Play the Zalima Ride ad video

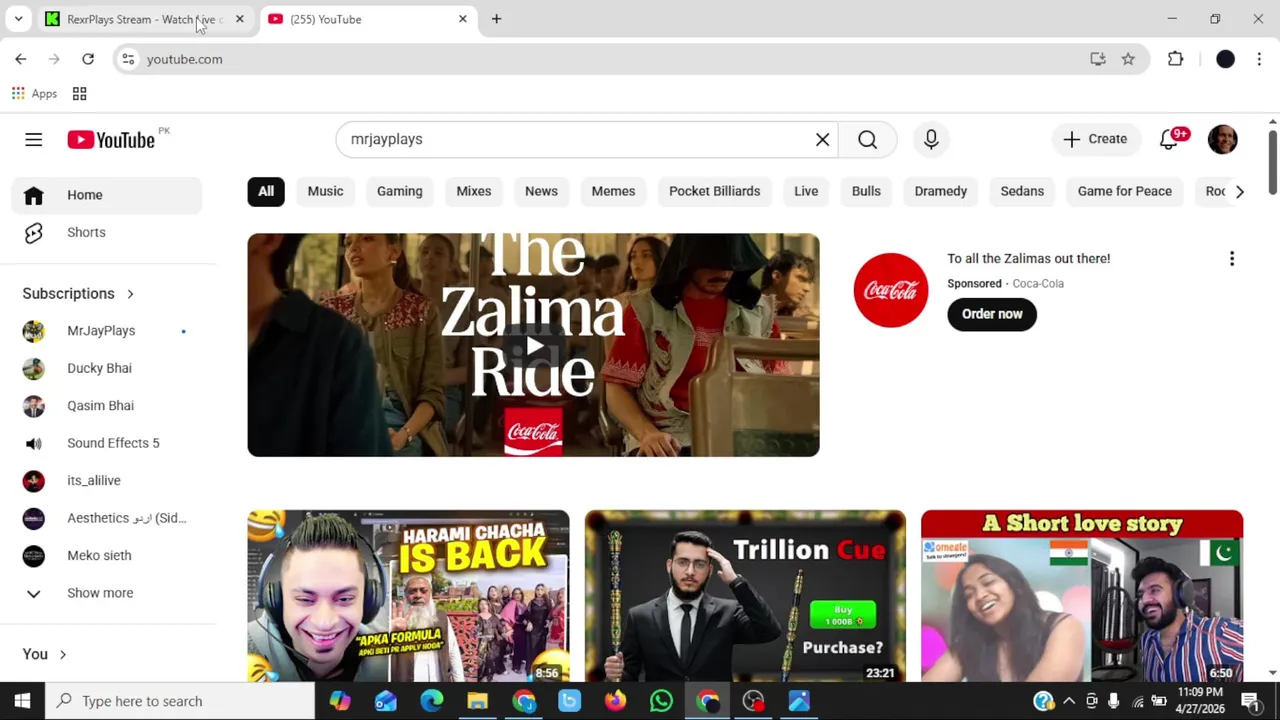[x=533, y=345]
